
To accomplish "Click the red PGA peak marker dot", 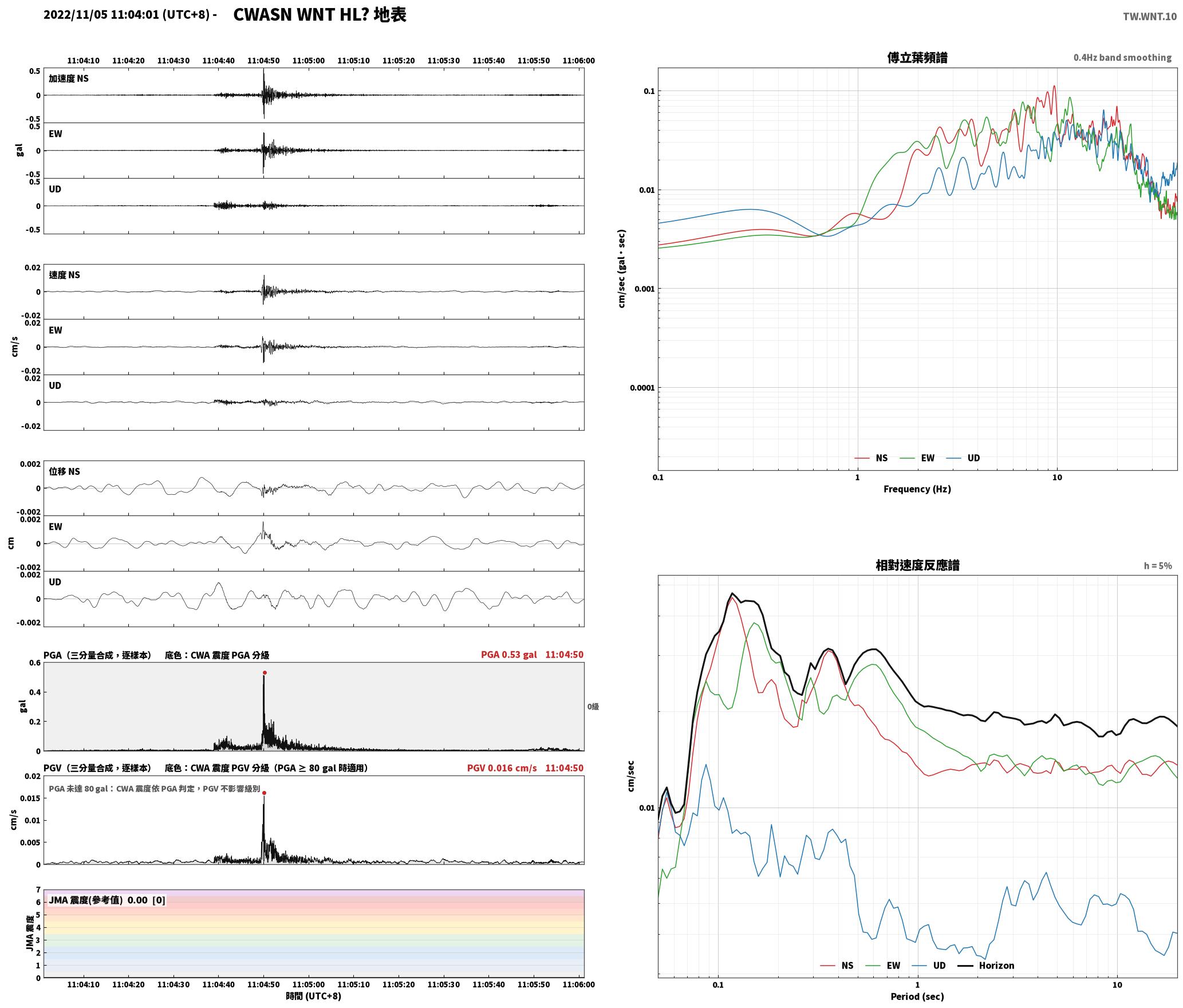I will pyautogui.click(x=265, y=672).
